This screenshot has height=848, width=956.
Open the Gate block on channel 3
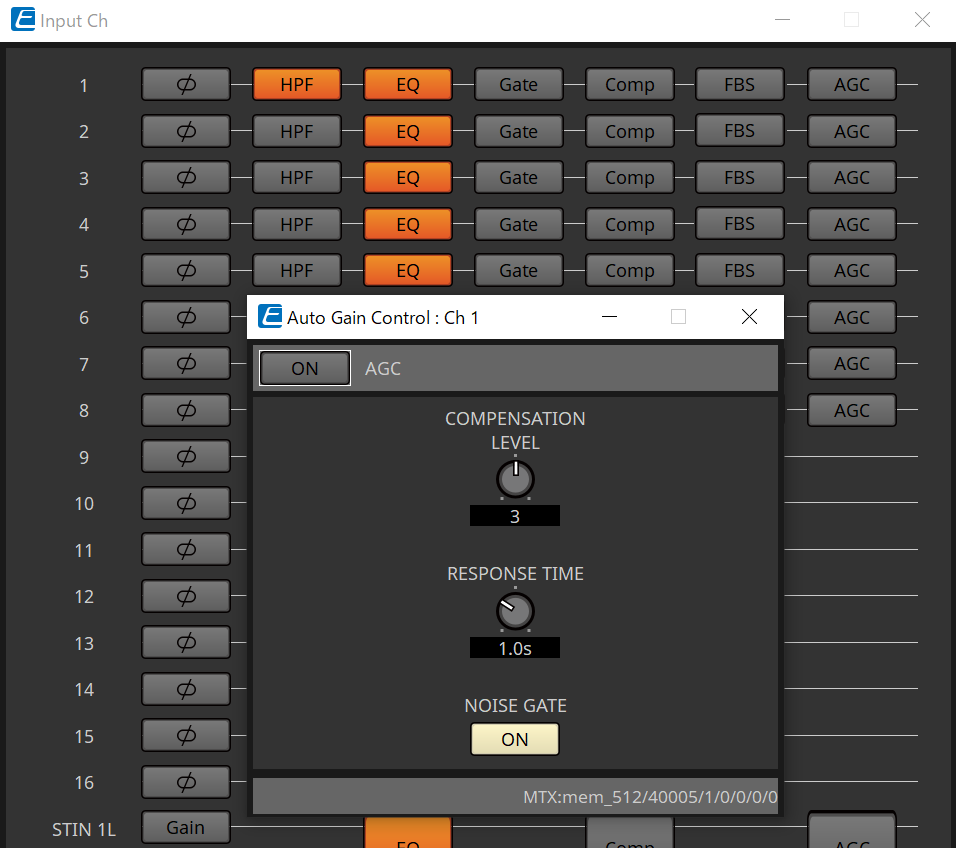click(x=518, y=177)
